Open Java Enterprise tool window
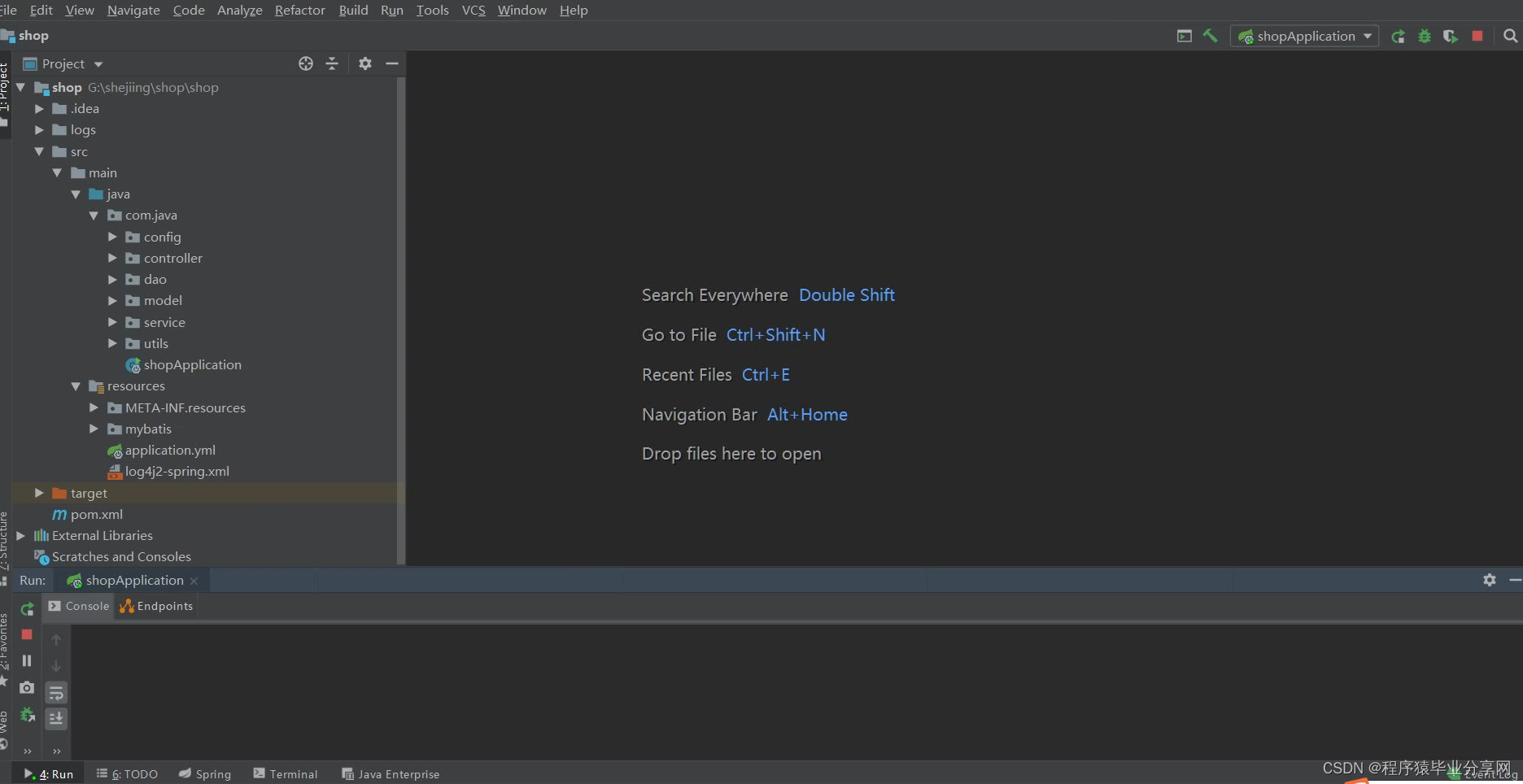Screen dimensions: 1523x784 click(x=391, y=773)
